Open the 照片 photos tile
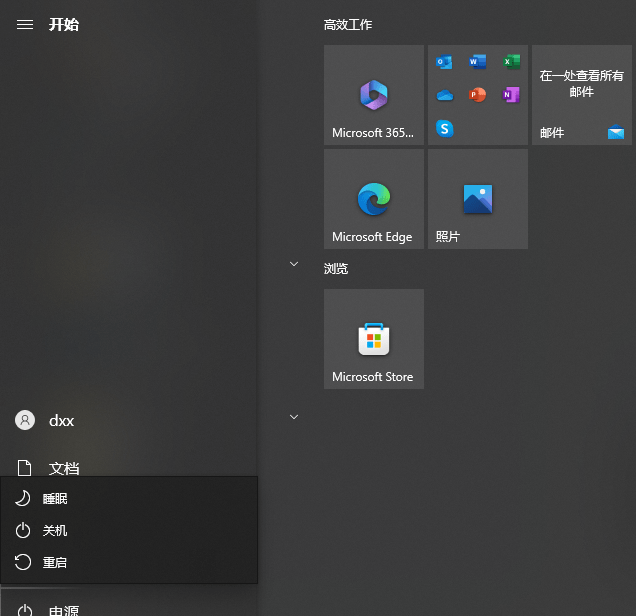The height and width of the screenshot is (616, 636). [x=478, y=199]
